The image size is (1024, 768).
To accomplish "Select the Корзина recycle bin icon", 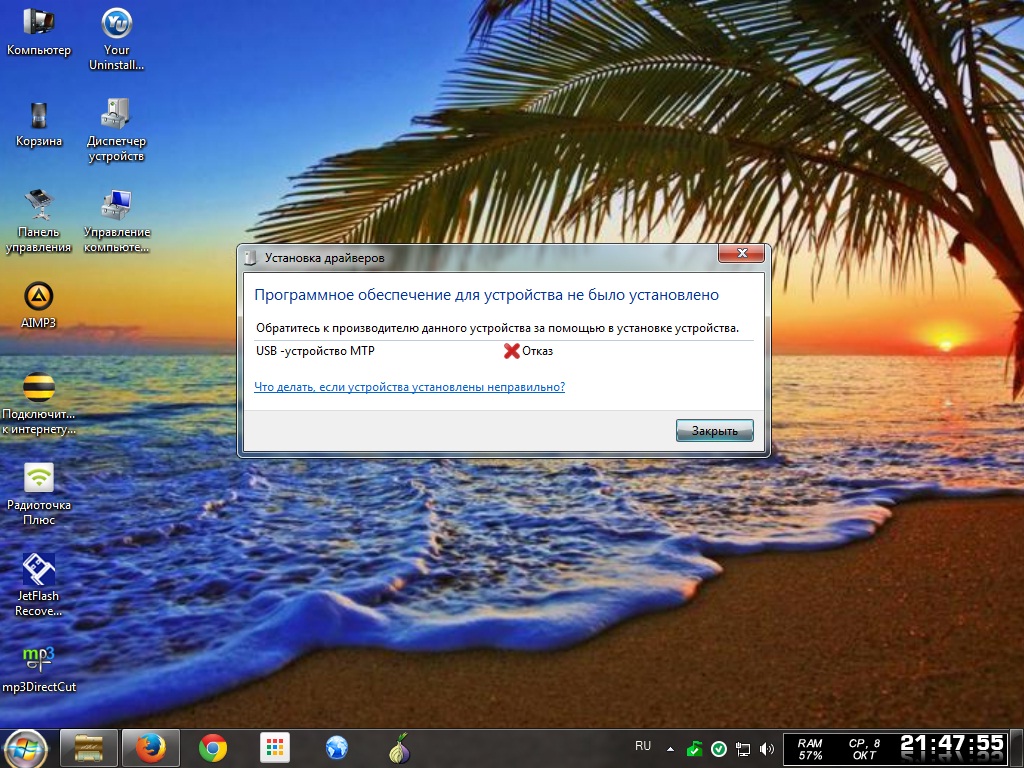I will click(x=39, y=115).
